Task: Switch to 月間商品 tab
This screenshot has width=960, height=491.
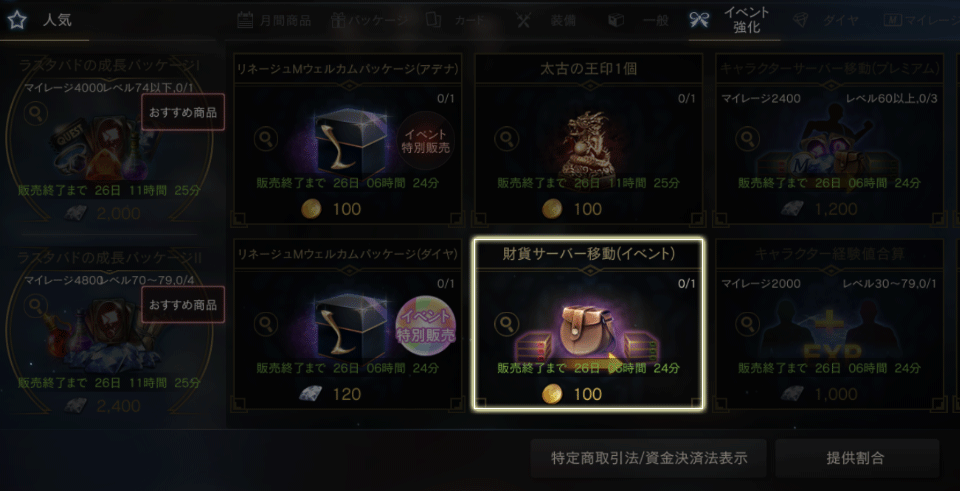Action: click(x=274, y=20)
